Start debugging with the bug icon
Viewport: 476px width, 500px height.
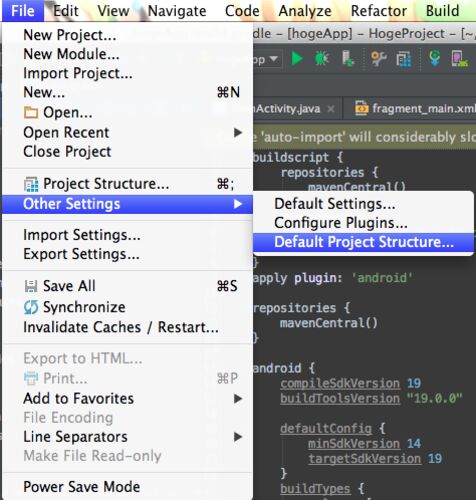click(x=322, y=59)
